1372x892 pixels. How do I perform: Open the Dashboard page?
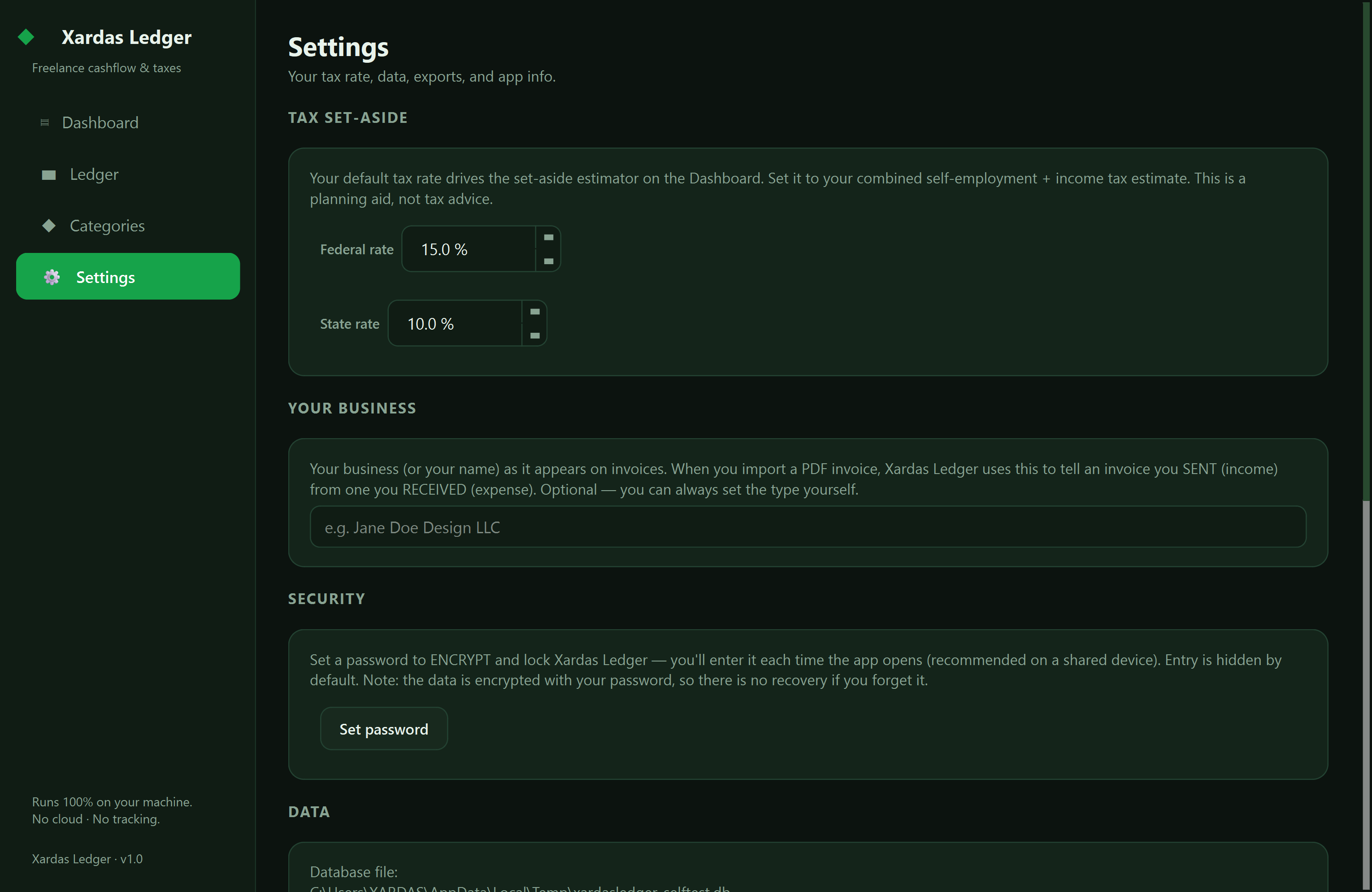point(128,122)
